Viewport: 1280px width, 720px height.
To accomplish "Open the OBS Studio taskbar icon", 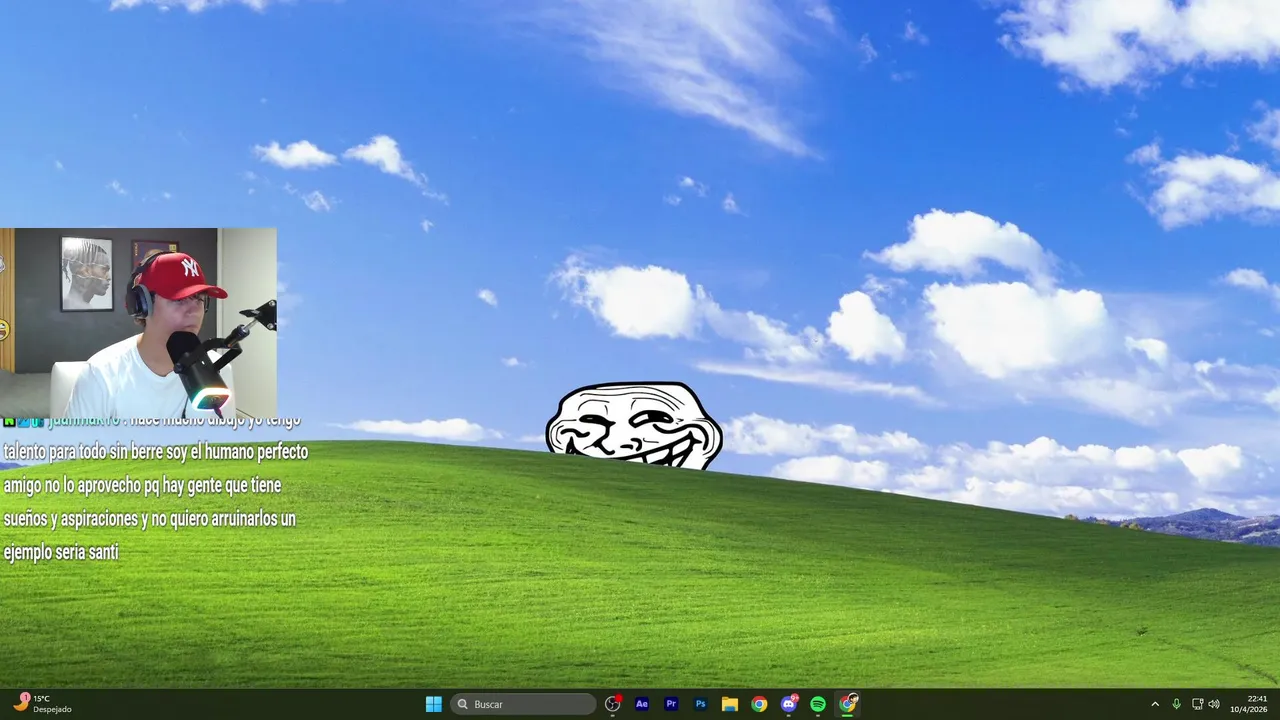I will coord(613,704).
